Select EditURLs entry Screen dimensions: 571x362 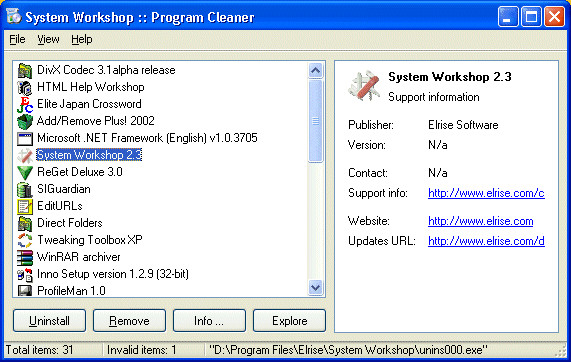(60, 206)
